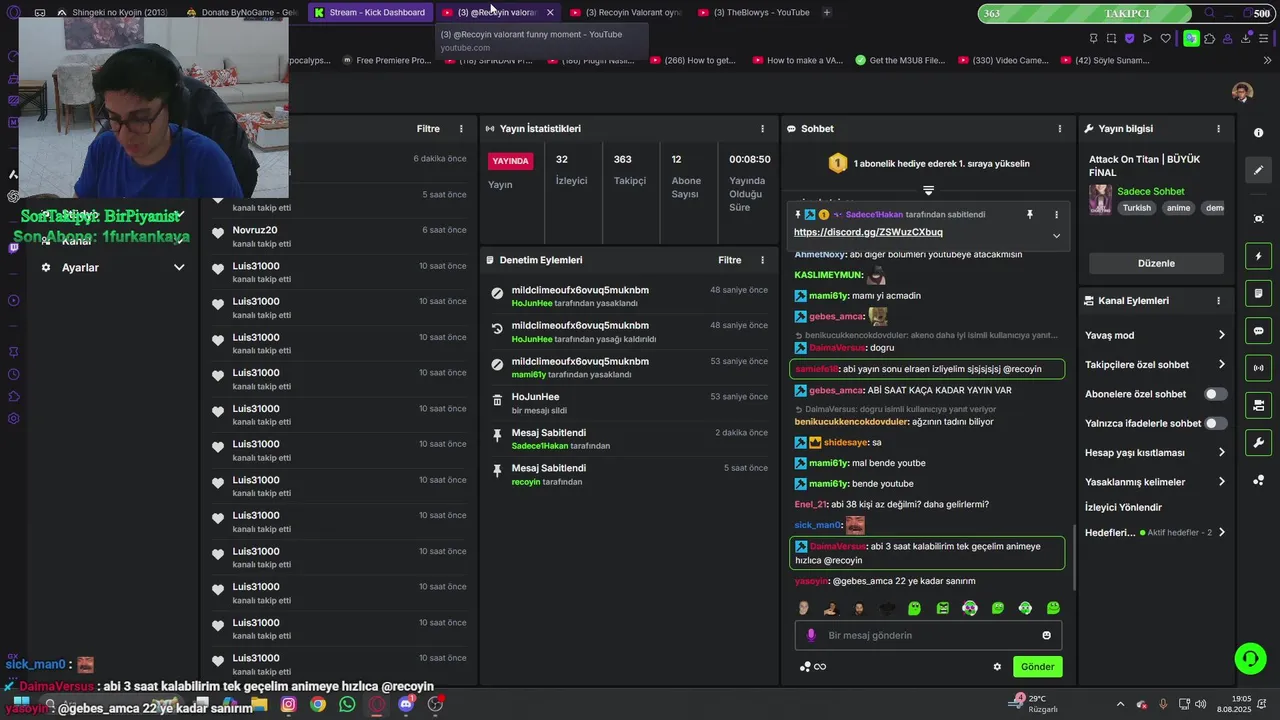Viewport: 1280px width, 720px height.
Task: Expand Hedefleri active goals row
Action: (1221, 533)
